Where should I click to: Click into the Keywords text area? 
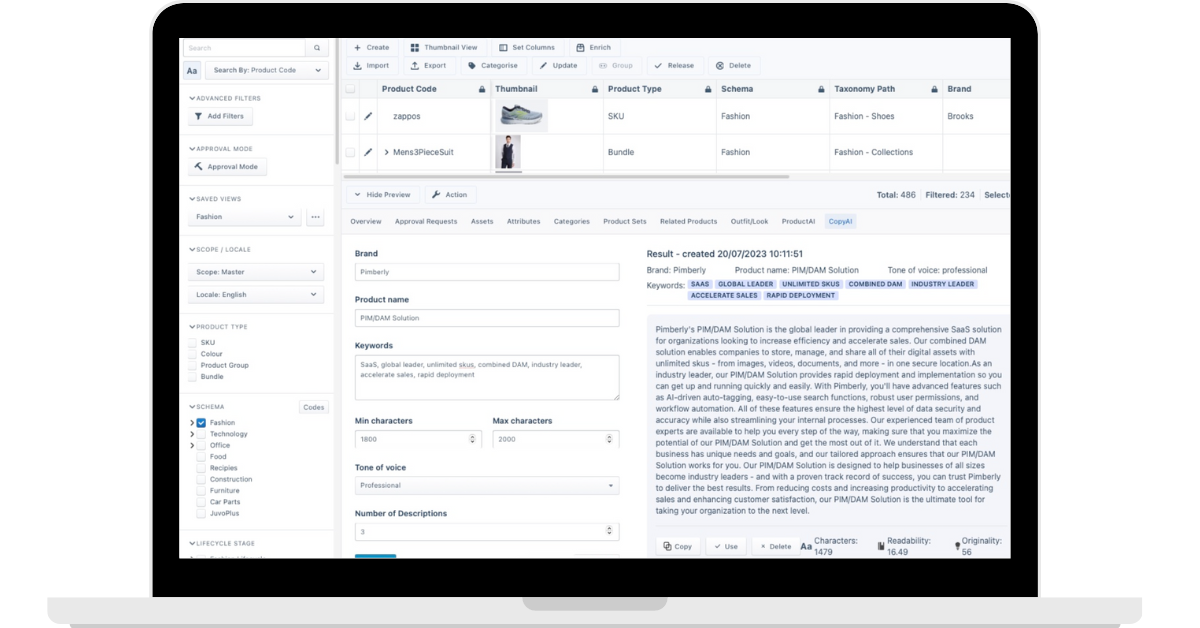[x=487, y=378]
